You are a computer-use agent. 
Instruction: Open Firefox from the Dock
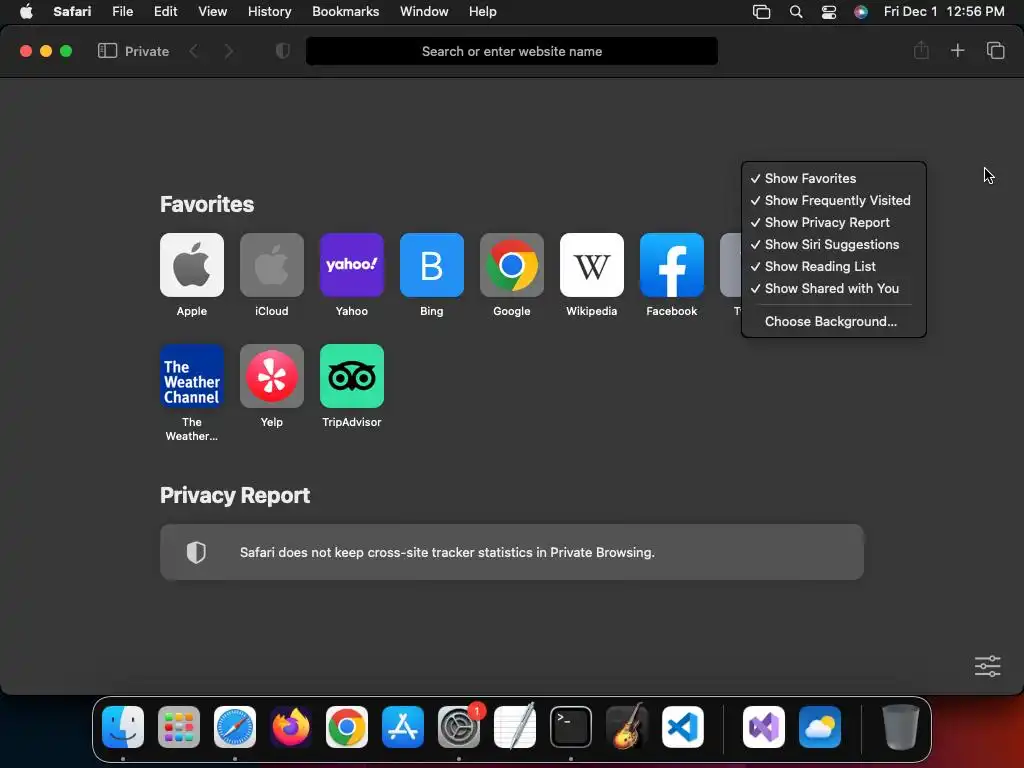click(x=291, y=727)
